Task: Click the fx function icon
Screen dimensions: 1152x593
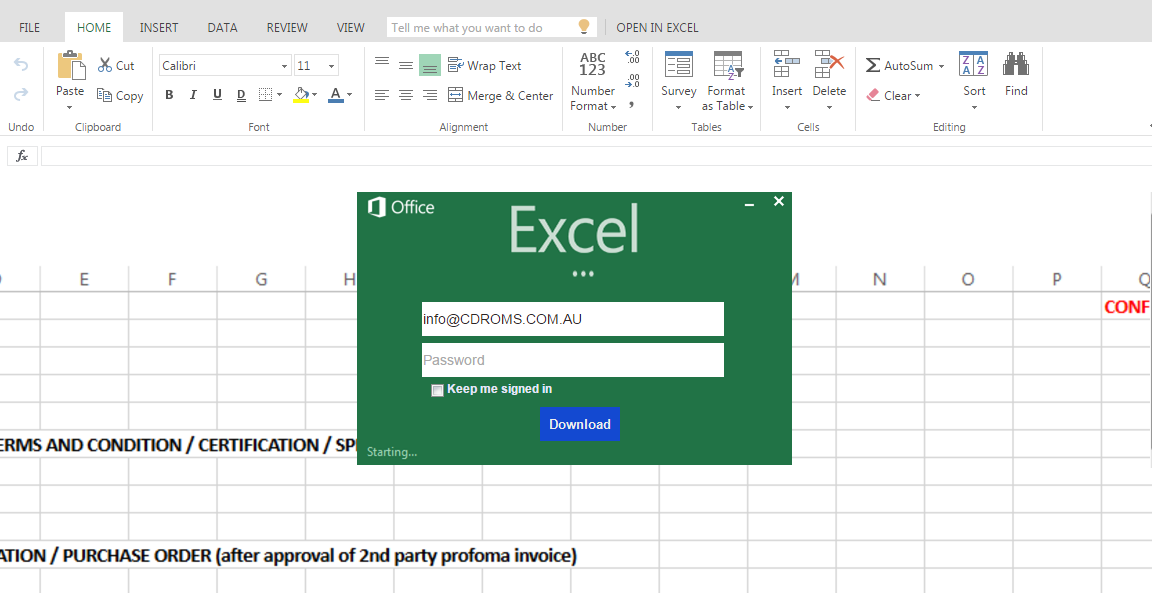Action: pos(22,156)
